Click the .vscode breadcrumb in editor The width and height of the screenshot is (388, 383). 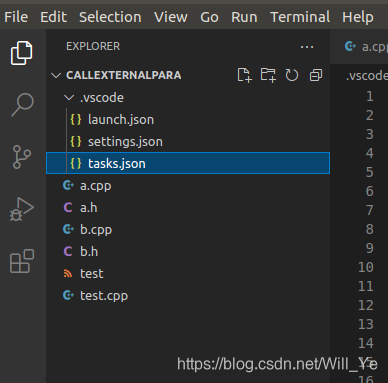[x=367, y=76]
